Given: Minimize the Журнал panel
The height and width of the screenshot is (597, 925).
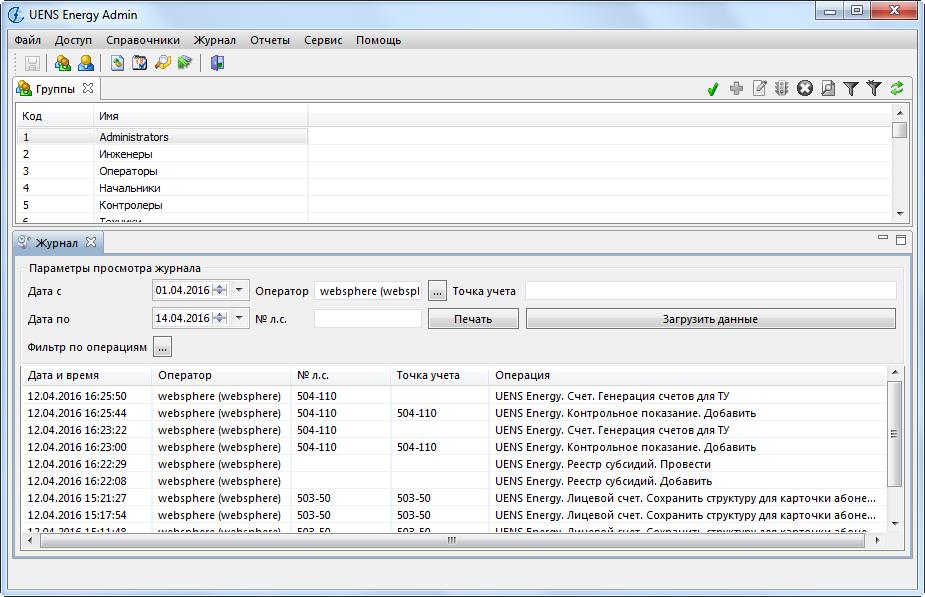Looking at the screenshot, I should click(x=883, y=238).
